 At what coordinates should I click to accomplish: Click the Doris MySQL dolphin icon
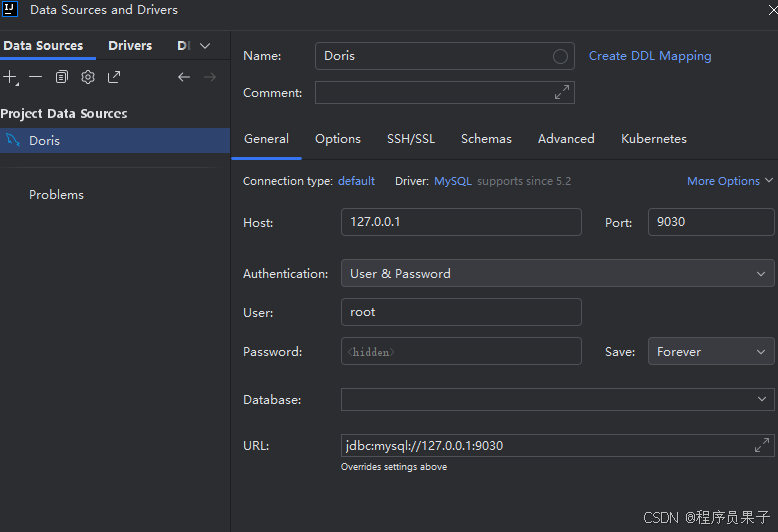13,140
